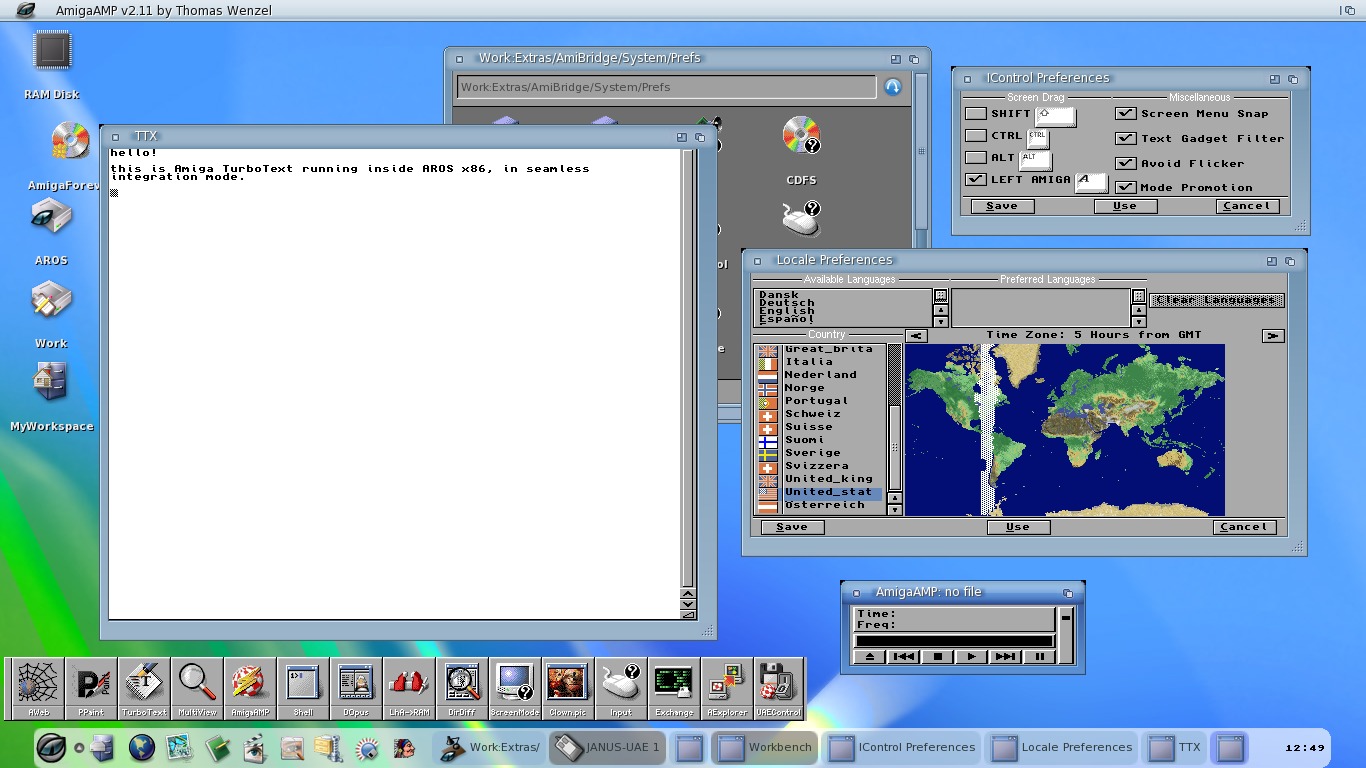
Task: Launch AmigaAMP from the dock
Action: pos(251,688)
